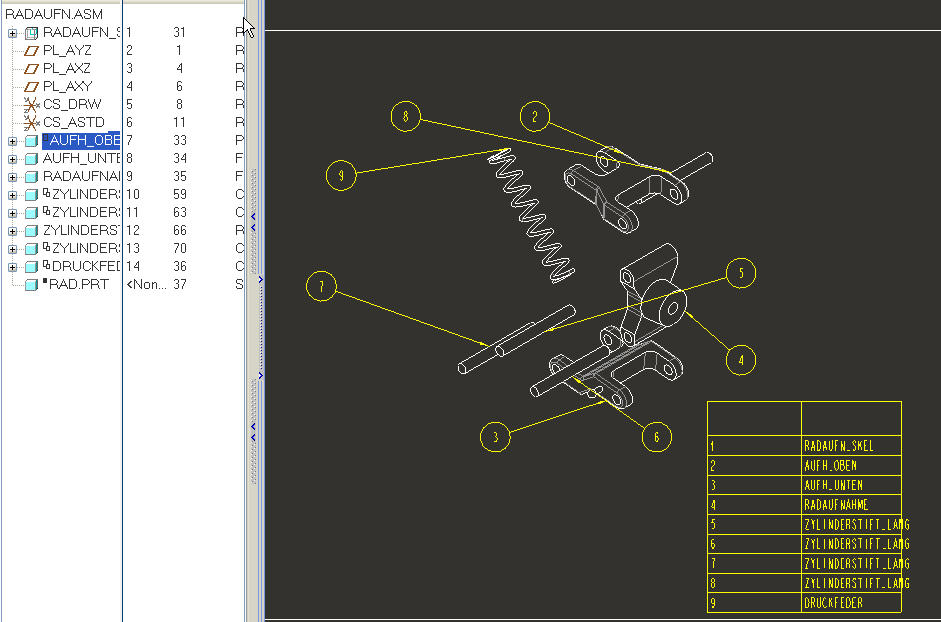The width and height of the screenshot is (941, 622).
Task: Click the RADAUFN_SKEL skeleton model icon
Action: [x=31, y=33]
